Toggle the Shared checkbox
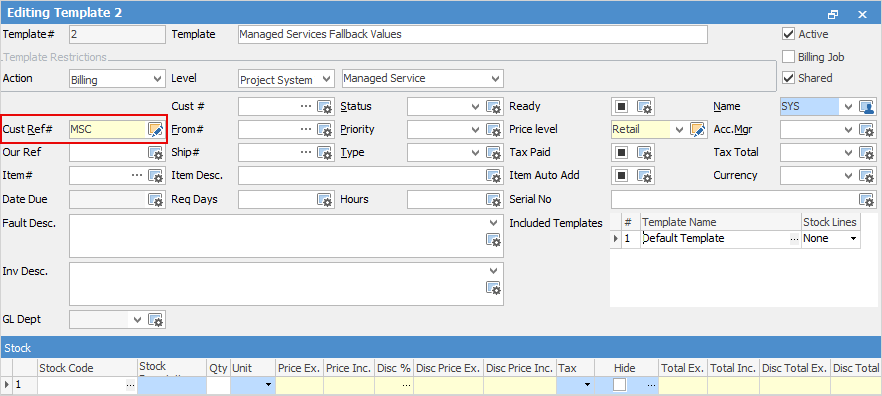 coord(788,78)
